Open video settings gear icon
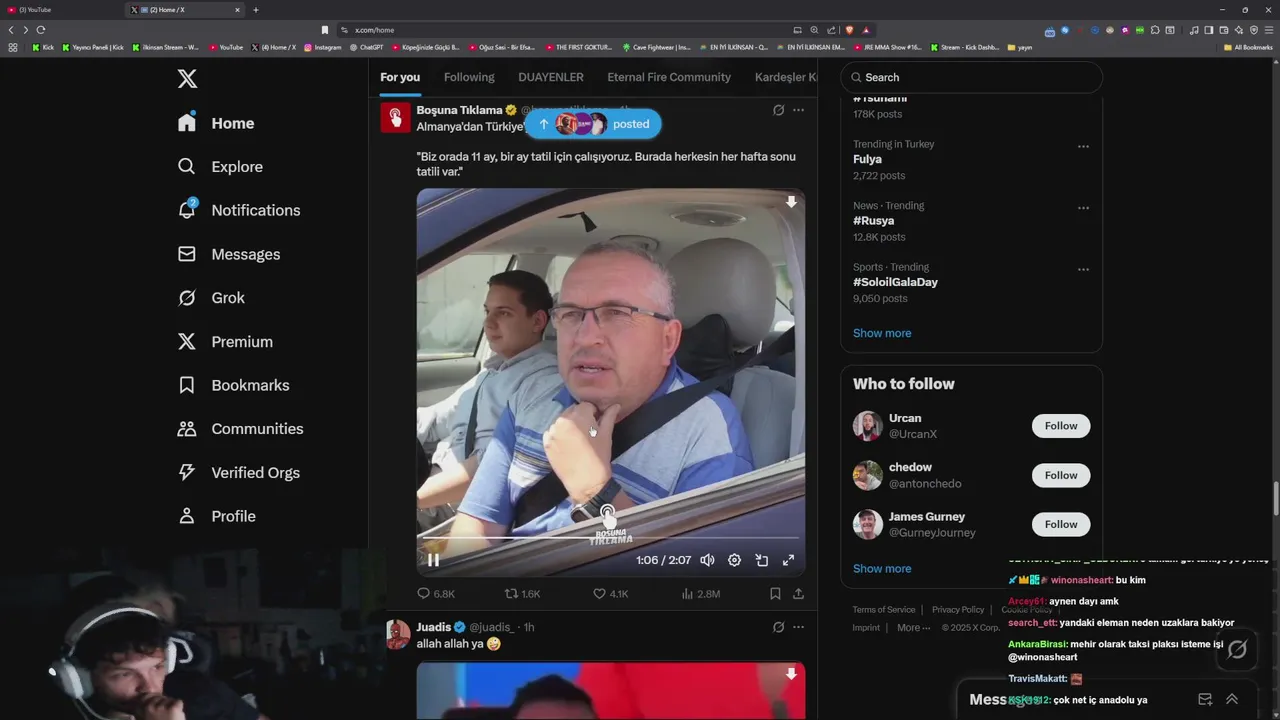The width and height of the screenshot is (1280, 720). point(734,560)
